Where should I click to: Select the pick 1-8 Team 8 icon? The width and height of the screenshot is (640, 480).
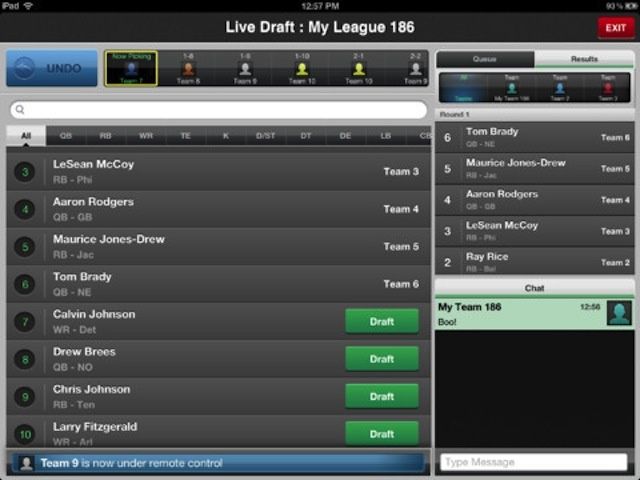pyautogui.click(x=188, y=68)
